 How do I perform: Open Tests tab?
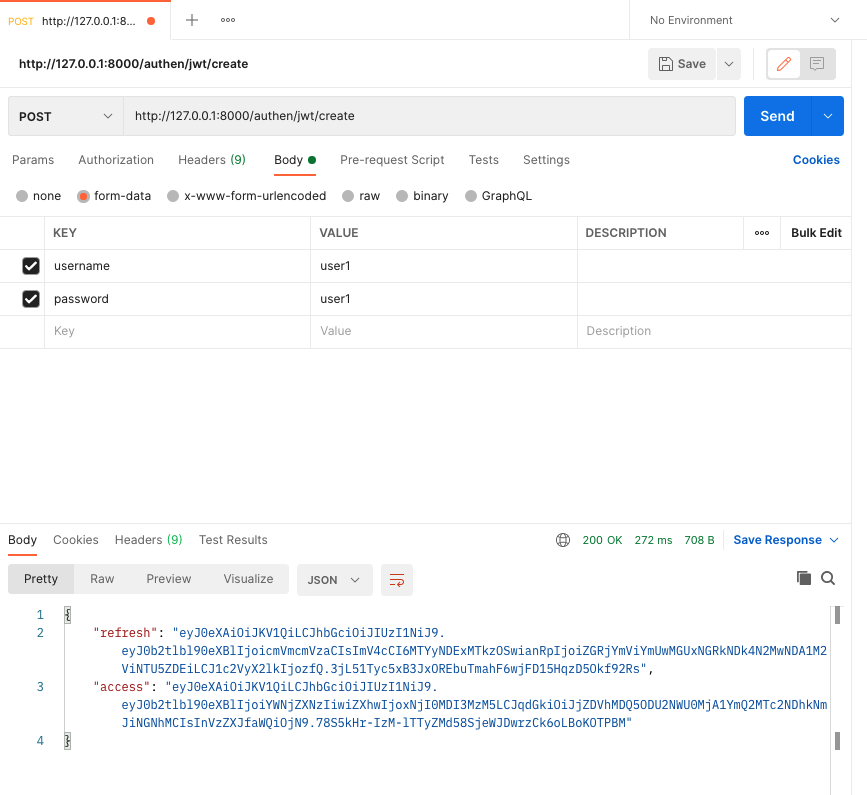(x=484, y=160)
